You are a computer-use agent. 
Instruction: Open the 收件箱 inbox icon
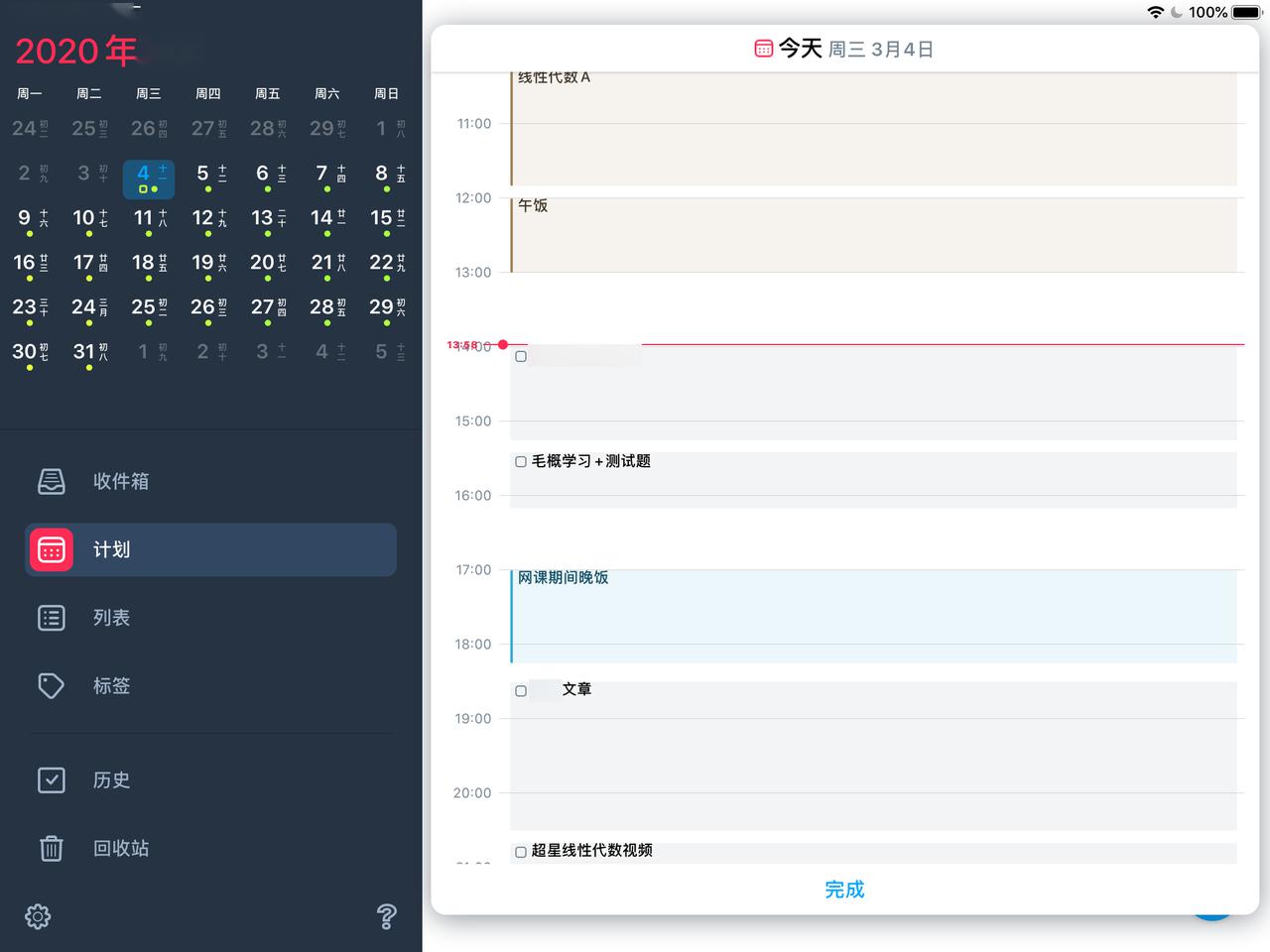point(52,481)
